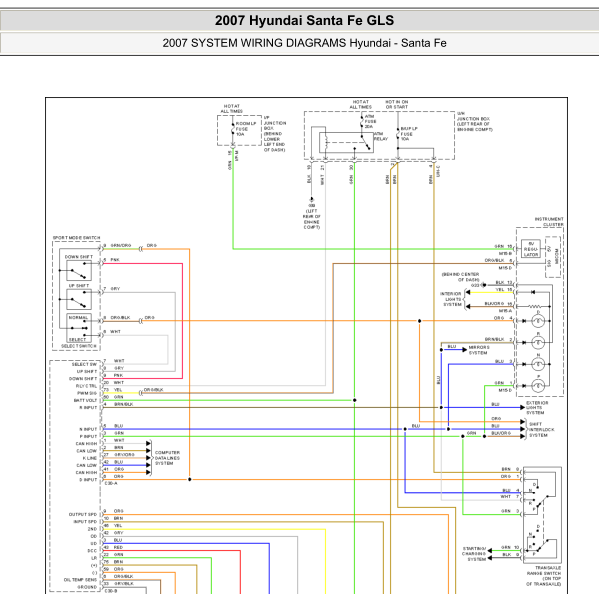The image size is (599, 594).
Task: Click "HOT AT ALL TIMES" above ATM fuse
Action: click(x=361, y=104)
